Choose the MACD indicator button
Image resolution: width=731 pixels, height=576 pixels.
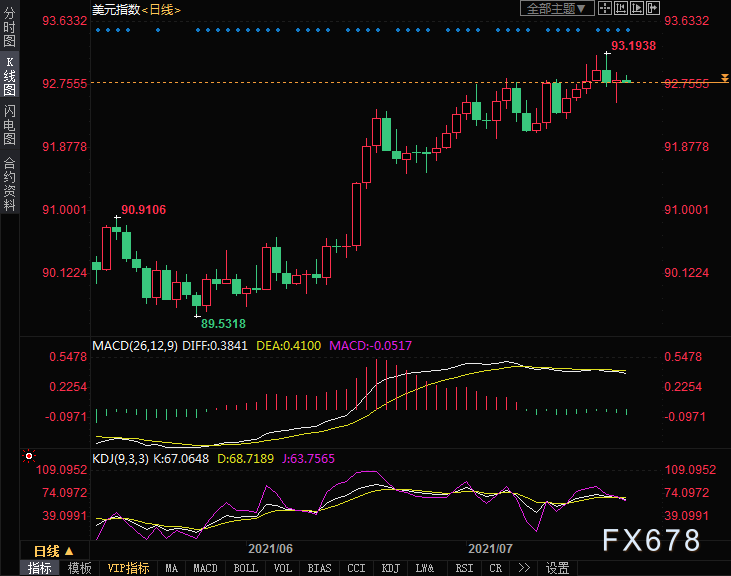(x=206, y=568)
